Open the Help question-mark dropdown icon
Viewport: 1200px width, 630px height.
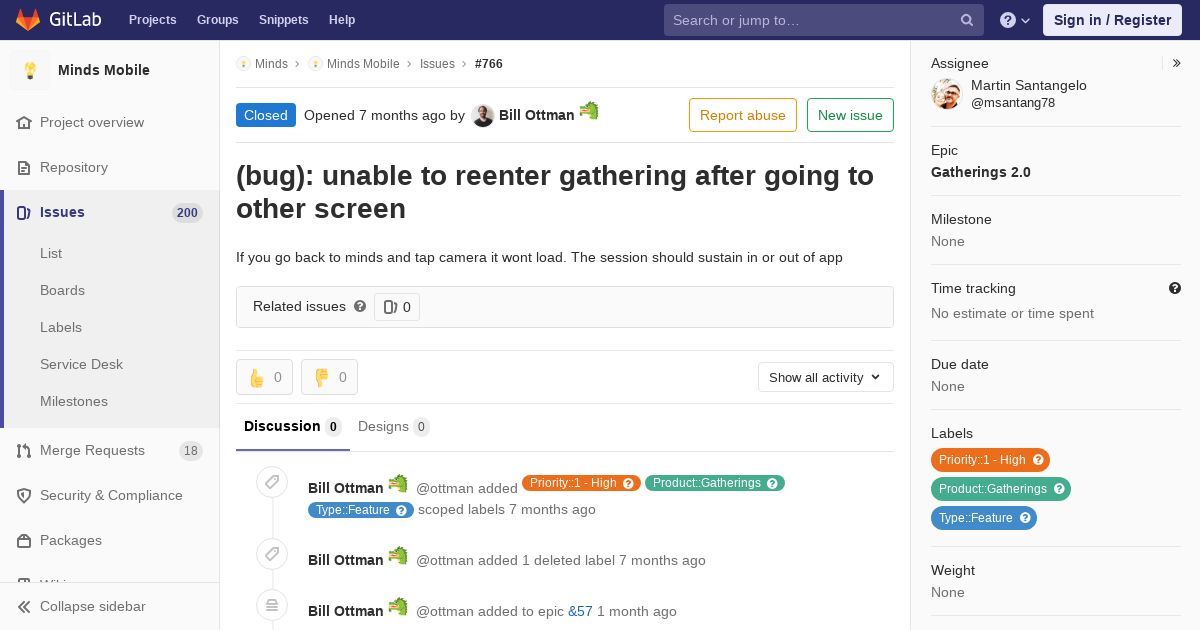(x=1015, y=20)
